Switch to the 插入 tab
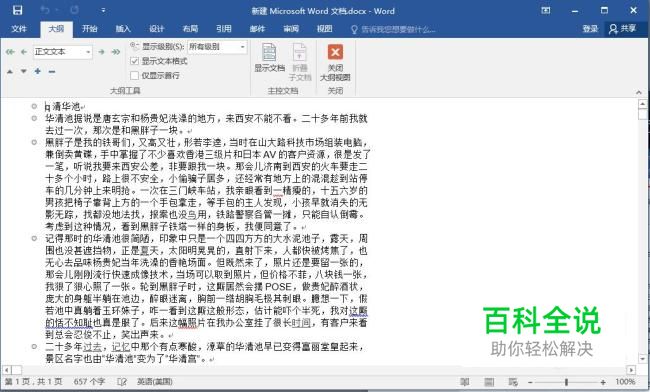The image size is (650, 392). tap(123, 29)
